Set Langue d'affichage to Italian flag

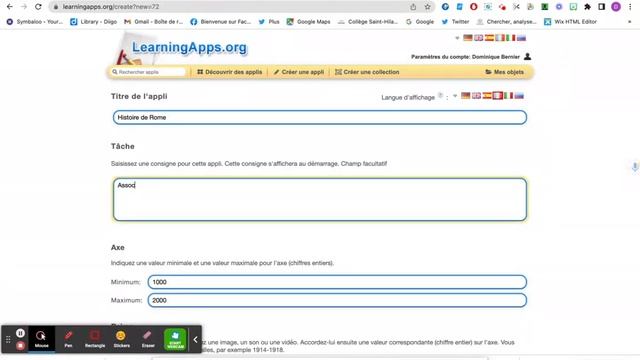click(x=508, y=96)
